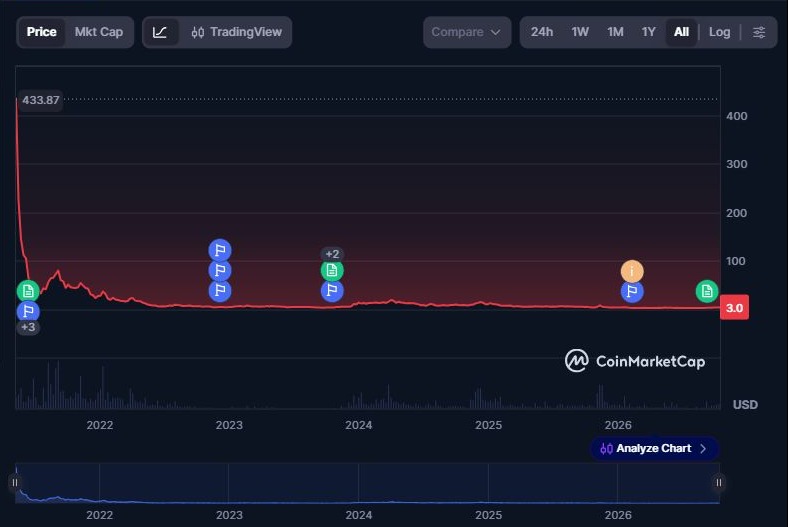Toggle the Log scale
788x527 pixels.
(719, 32)
